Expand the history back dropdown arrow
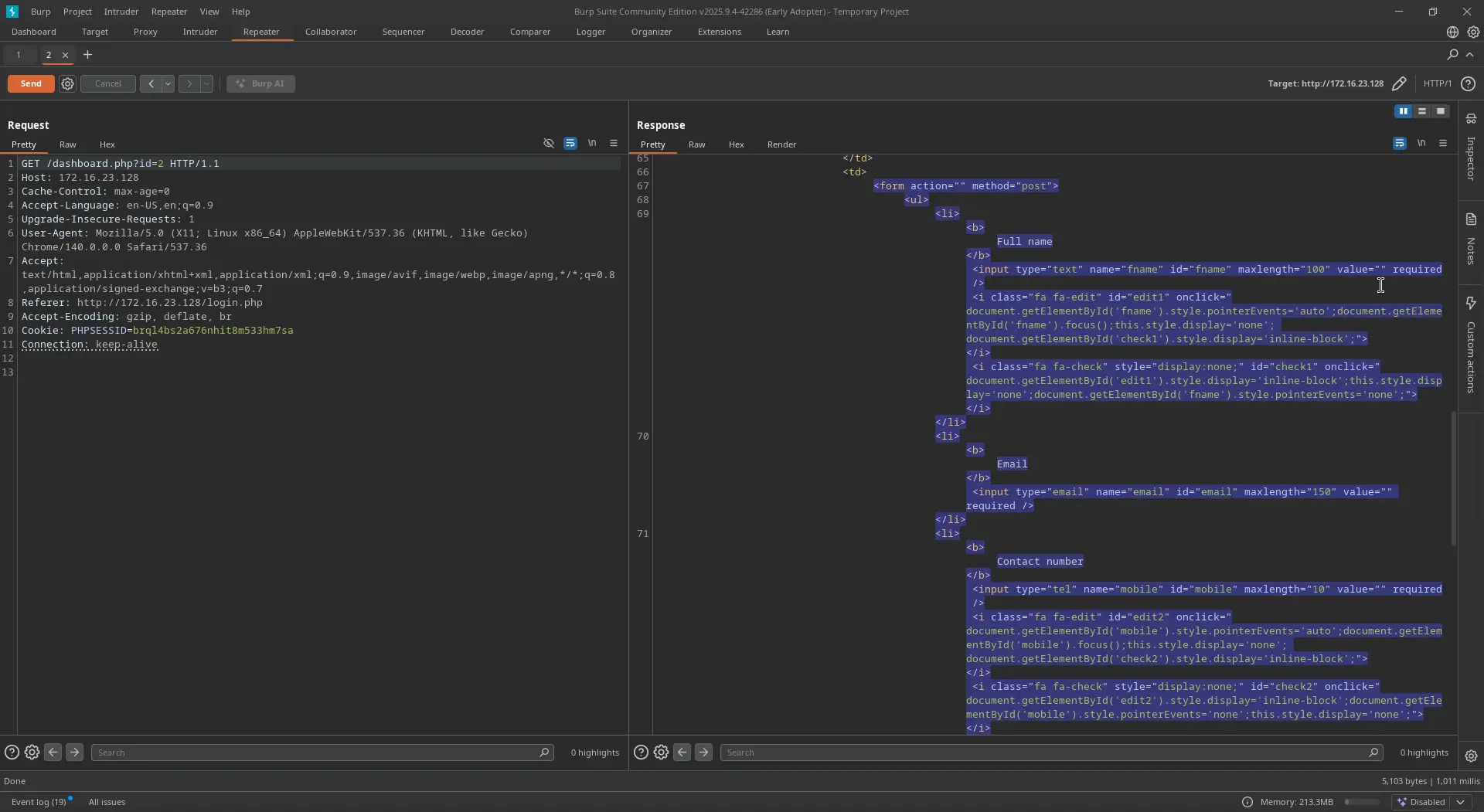 pyautogui.click(x=168, y=83)
